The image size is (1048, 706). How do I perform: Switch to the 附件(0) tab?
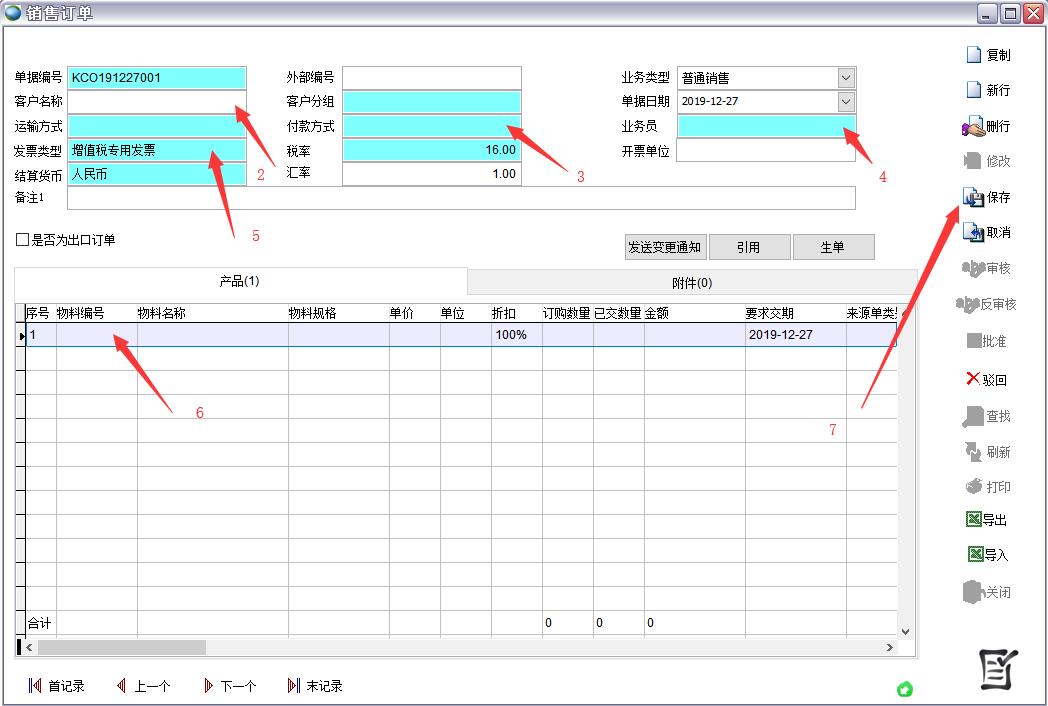pos(691,282)
